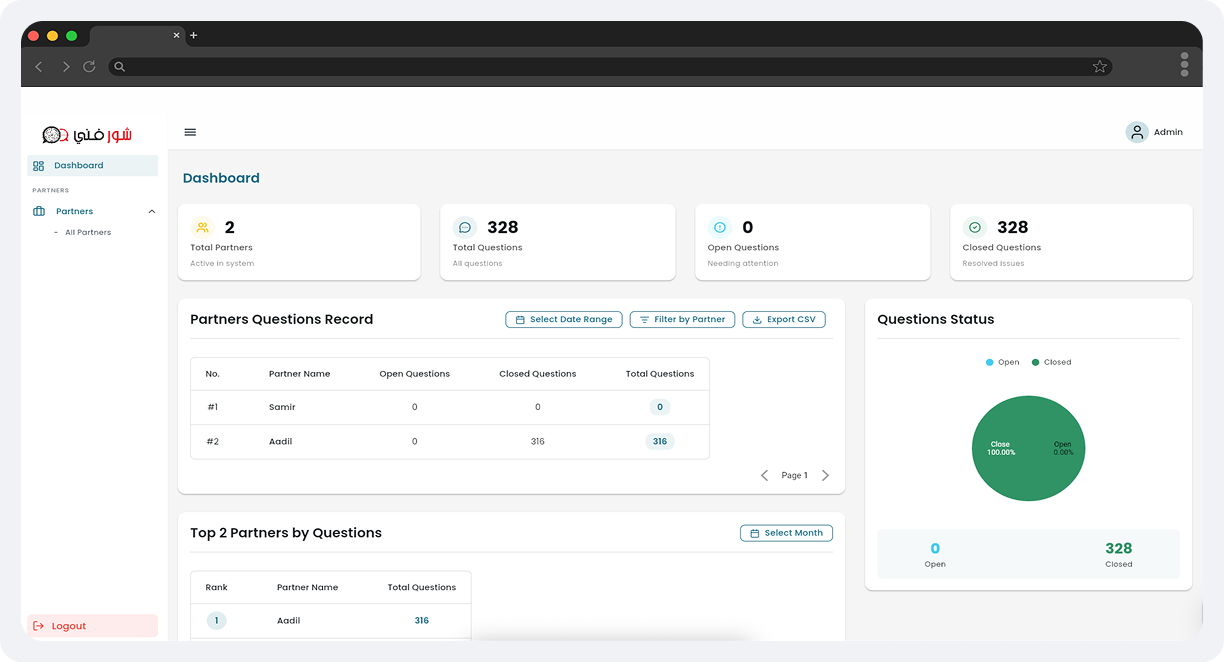Select Dashboard in sidebar menu
1224x662 pixels.
92,166
